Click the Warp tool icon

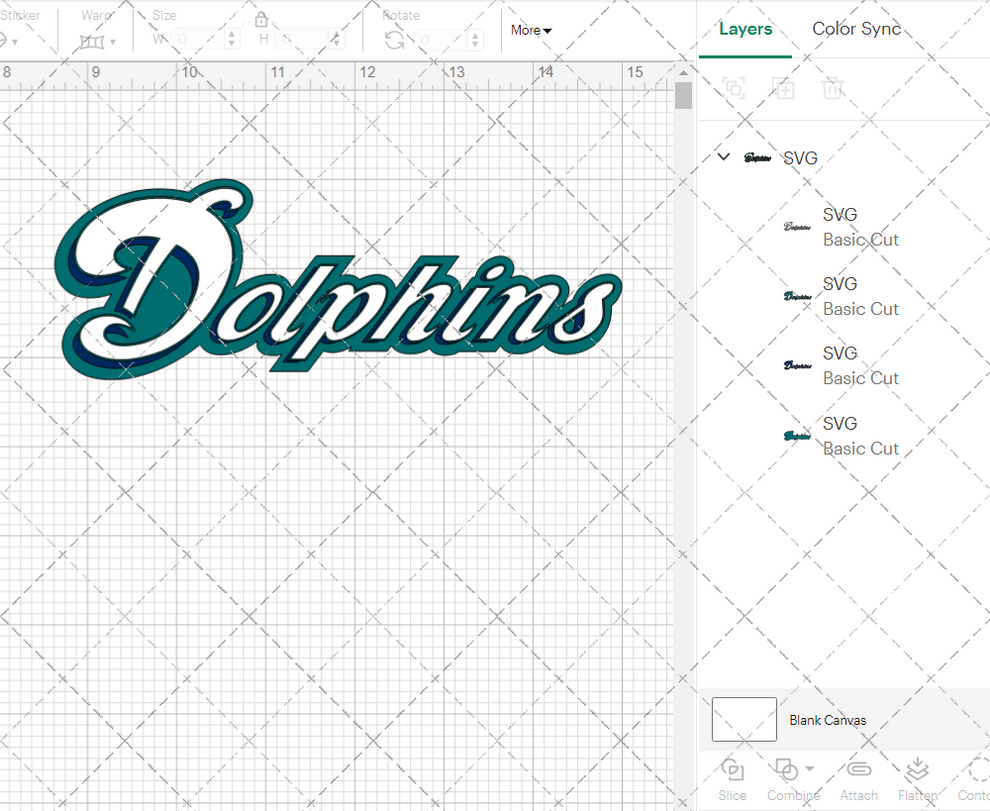point(93,41)
